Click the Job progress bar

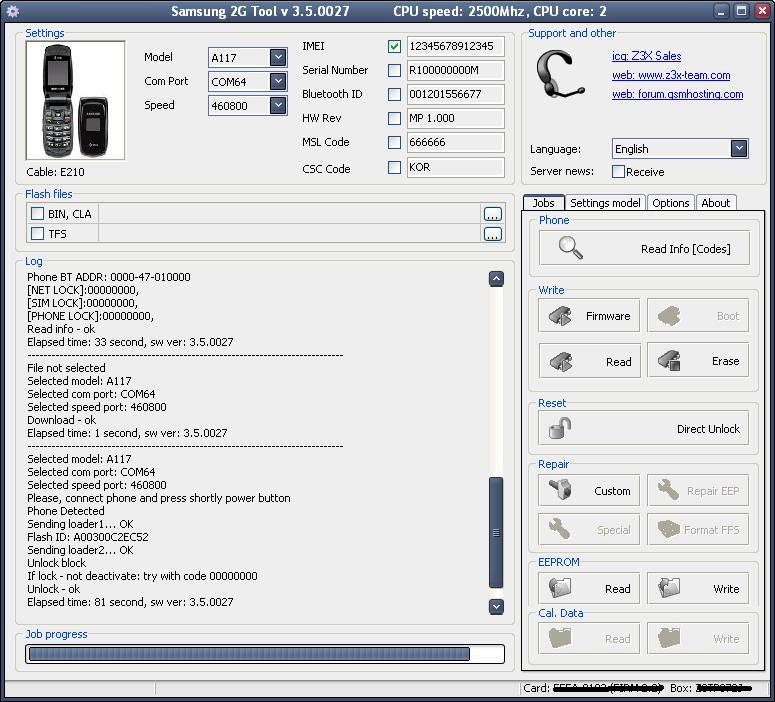pyautogui.click(x=265, y=654)
